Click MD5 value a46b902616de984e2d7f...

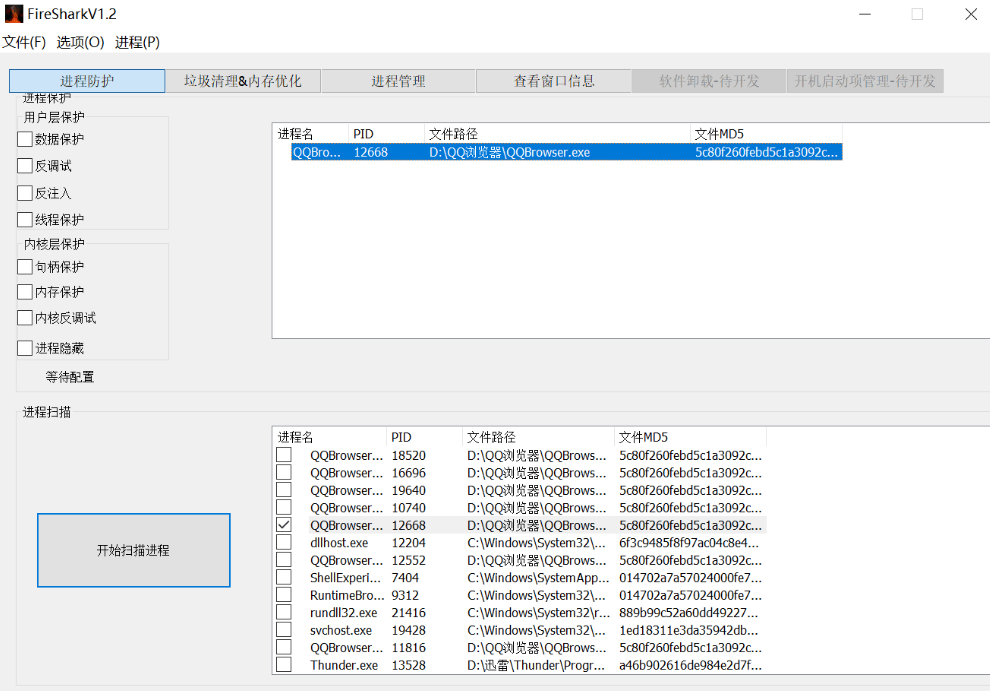coord(690,665)
